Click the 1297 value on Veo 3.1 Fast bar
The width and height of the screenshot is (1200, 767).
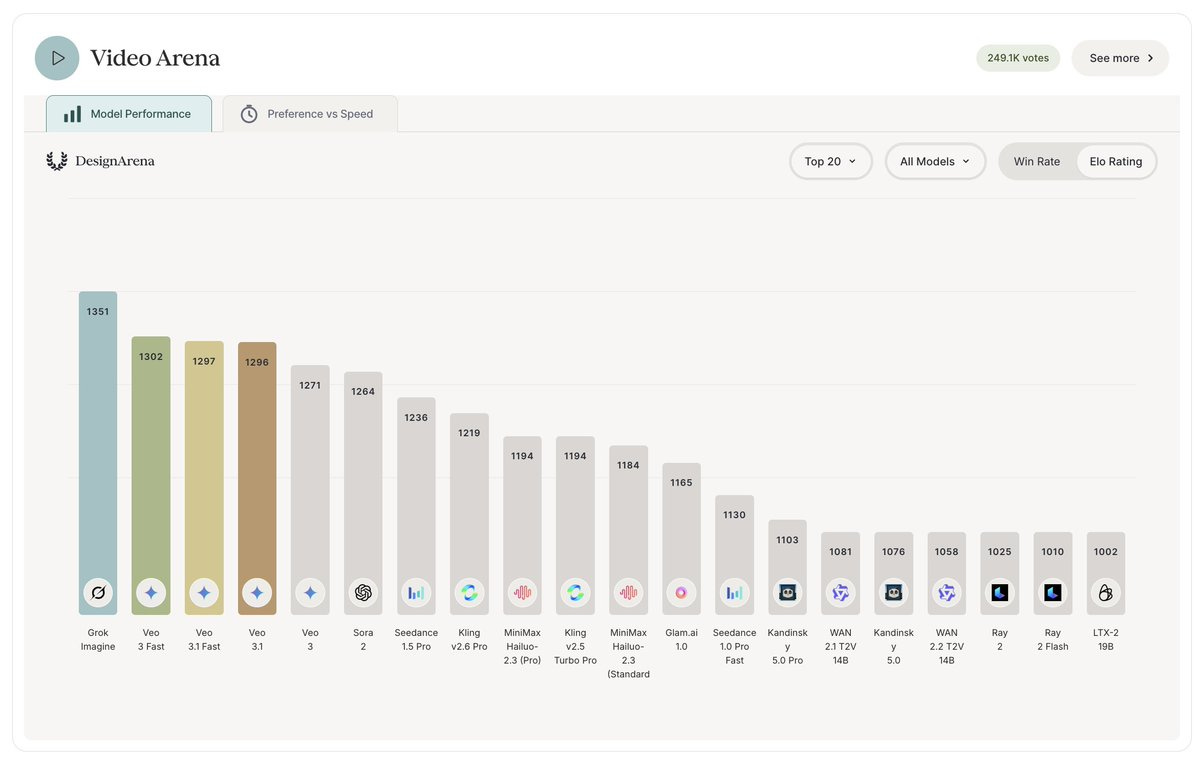(x=204, y=362)
